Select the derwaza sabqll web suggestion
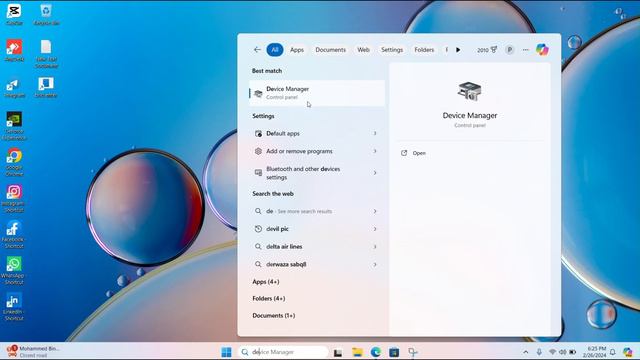 [x=317, y=264]
